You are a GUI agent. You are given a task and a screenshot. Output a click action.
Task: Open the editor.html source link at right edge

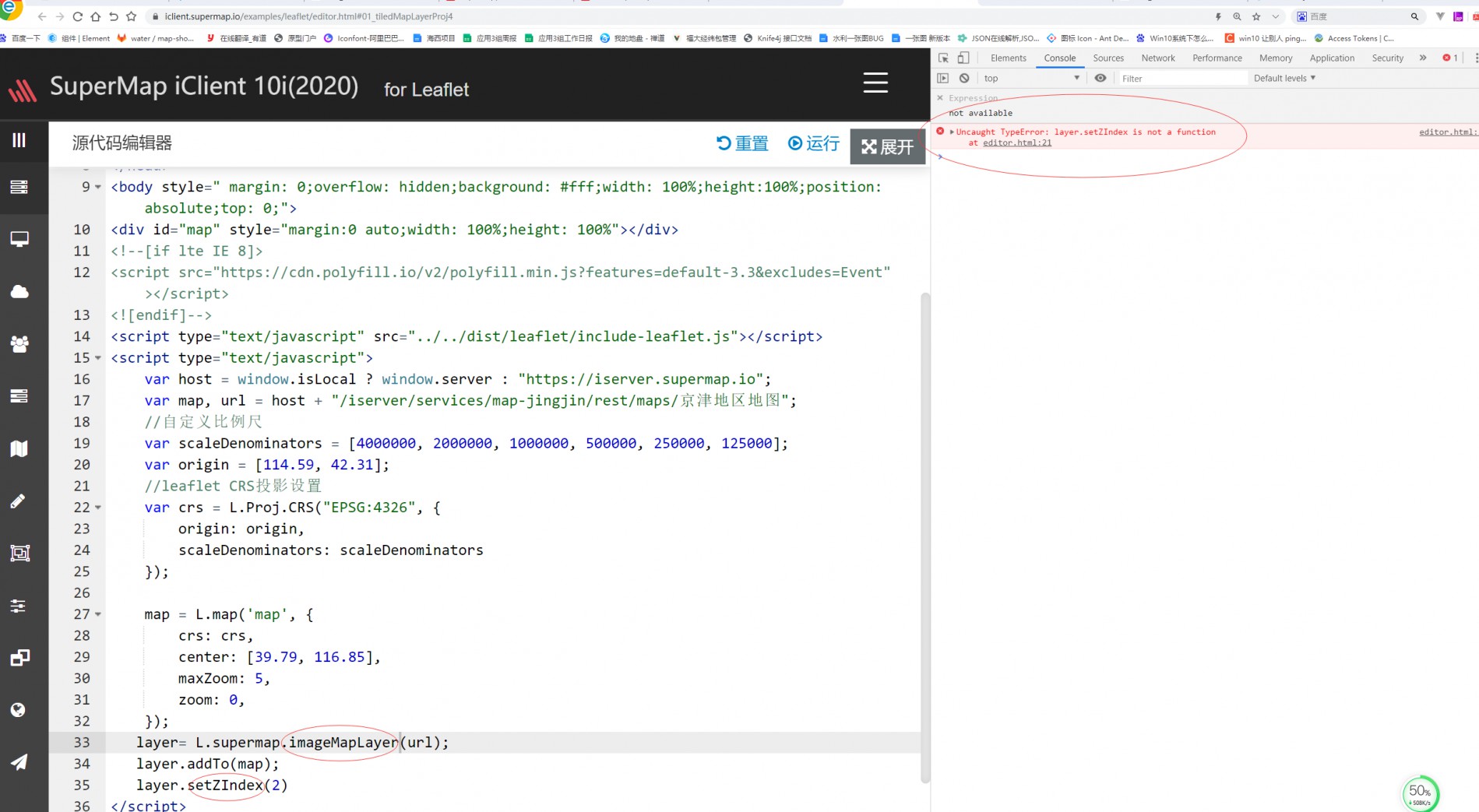tap(1448, 132)
